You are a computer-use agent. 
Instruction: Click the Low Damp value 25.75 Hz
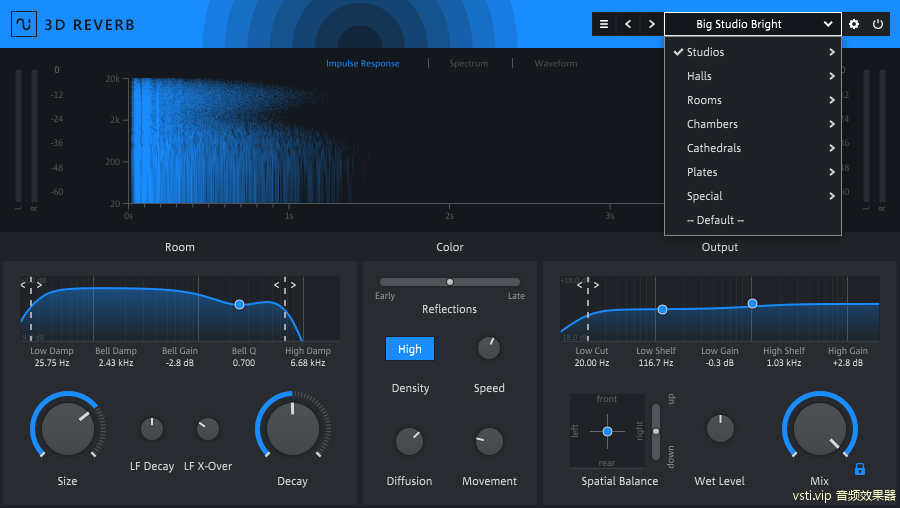point(52,363)
